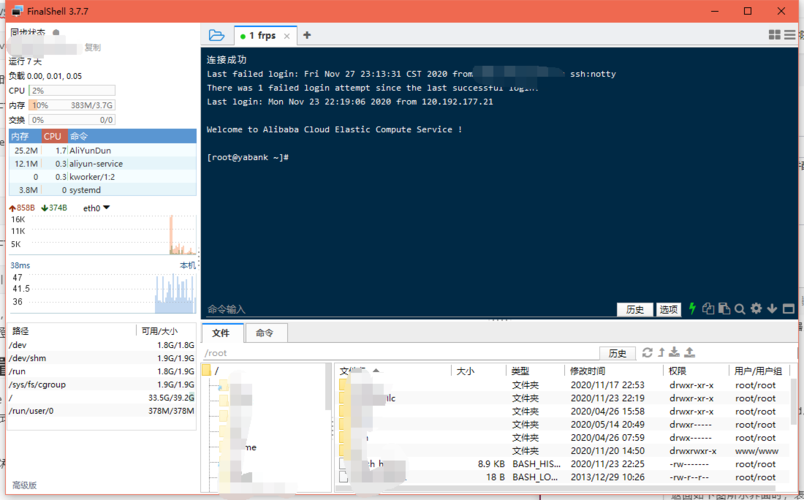Open terminal settings gear icon
The height and width of the screenshot is (500, 804).
(x=756, y=308)
